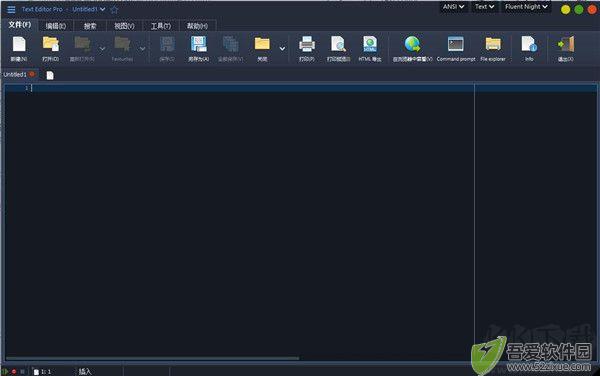The width and height of the screenshot is (600, 376).
Task: Close Untitled1 tab via red dot
Action: [x=32, y=74]
